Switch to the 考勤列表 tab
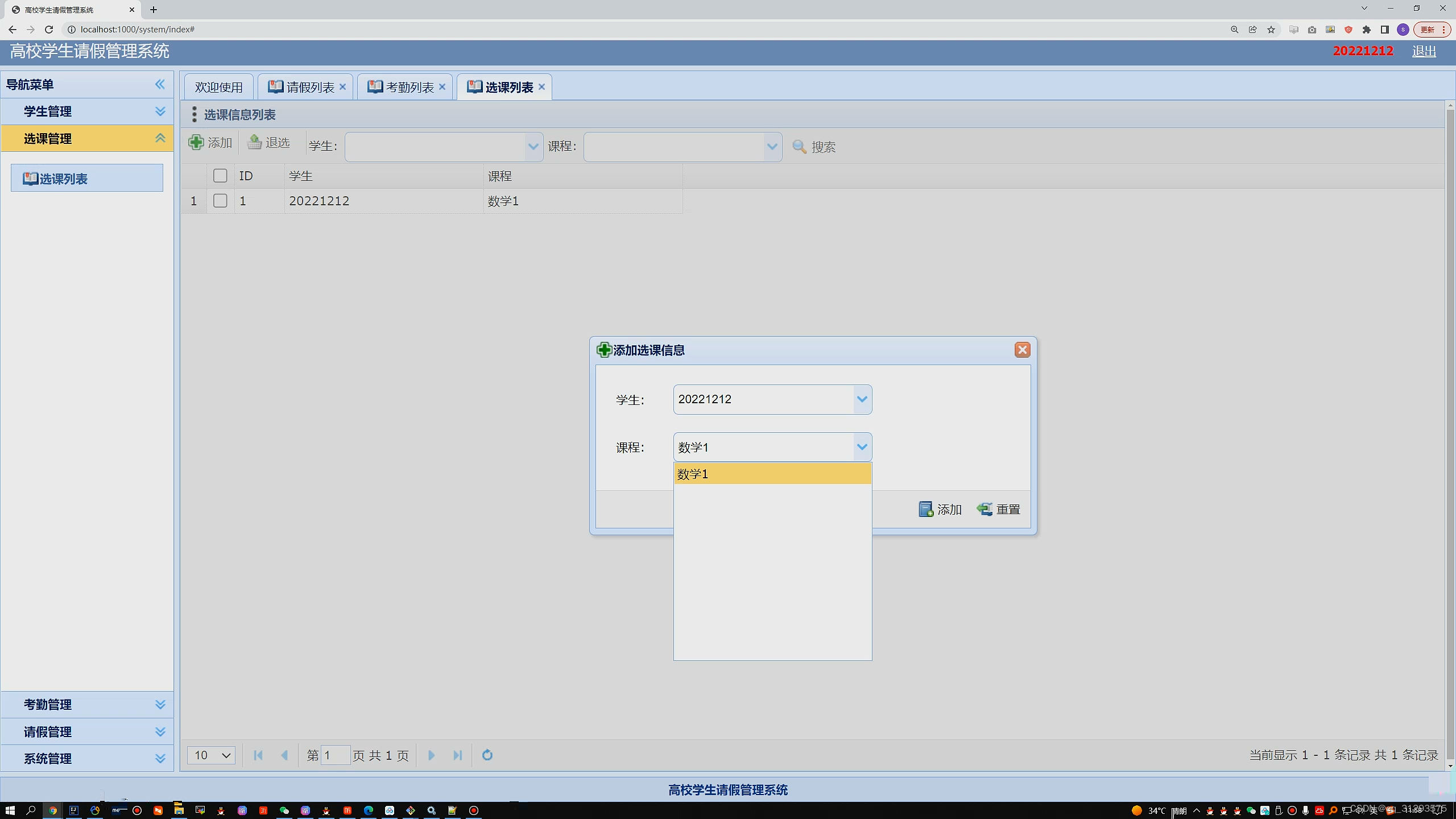Image resolution: width=1456 pixels, height=819 pixels. 409,87
